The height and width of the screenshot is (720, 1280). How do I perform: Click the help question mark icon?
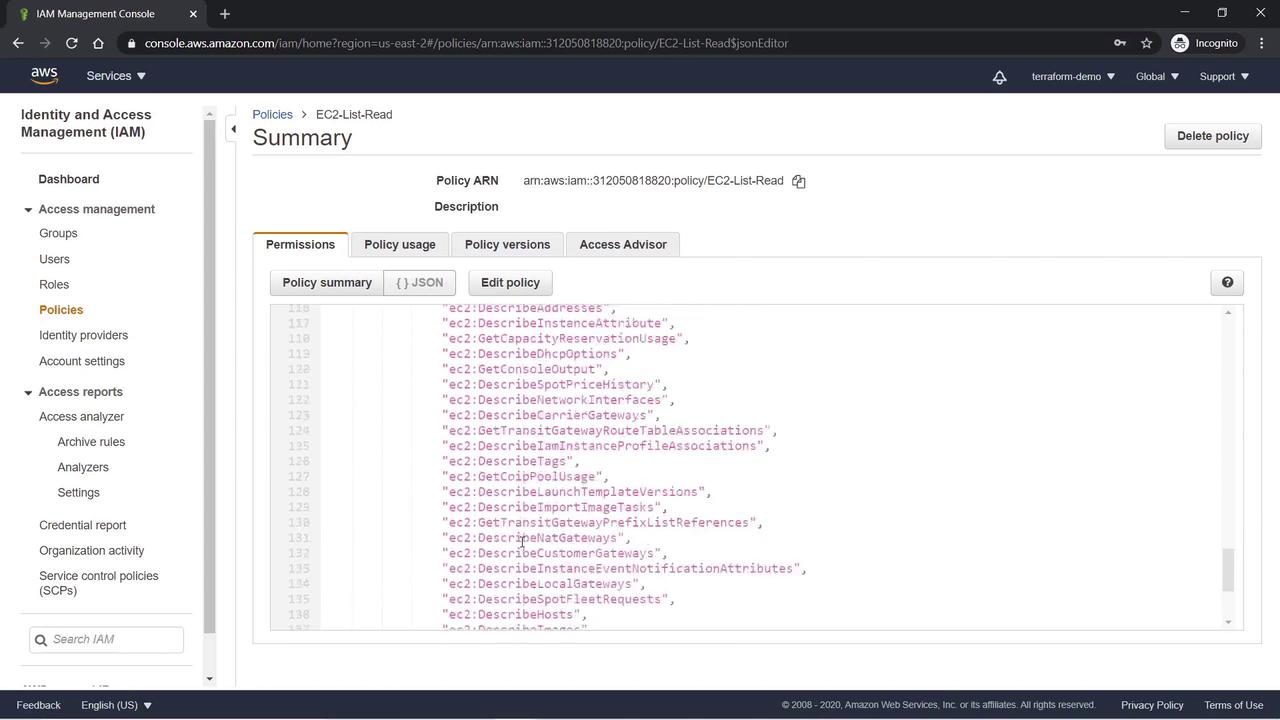click(x=1227, y=283)
